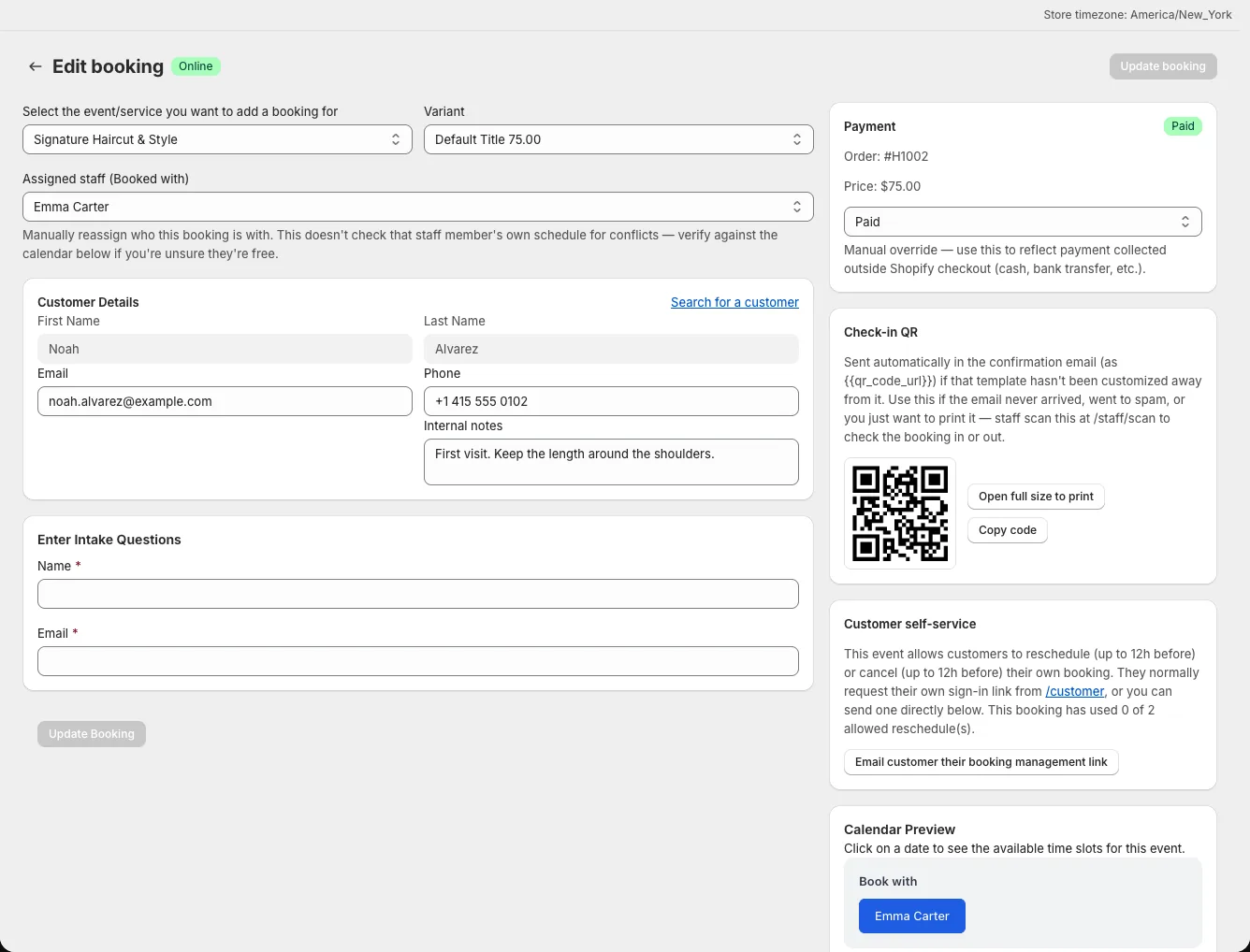Click the check-in QR code image
1250x952 pixels.
(x=900, y=513)
